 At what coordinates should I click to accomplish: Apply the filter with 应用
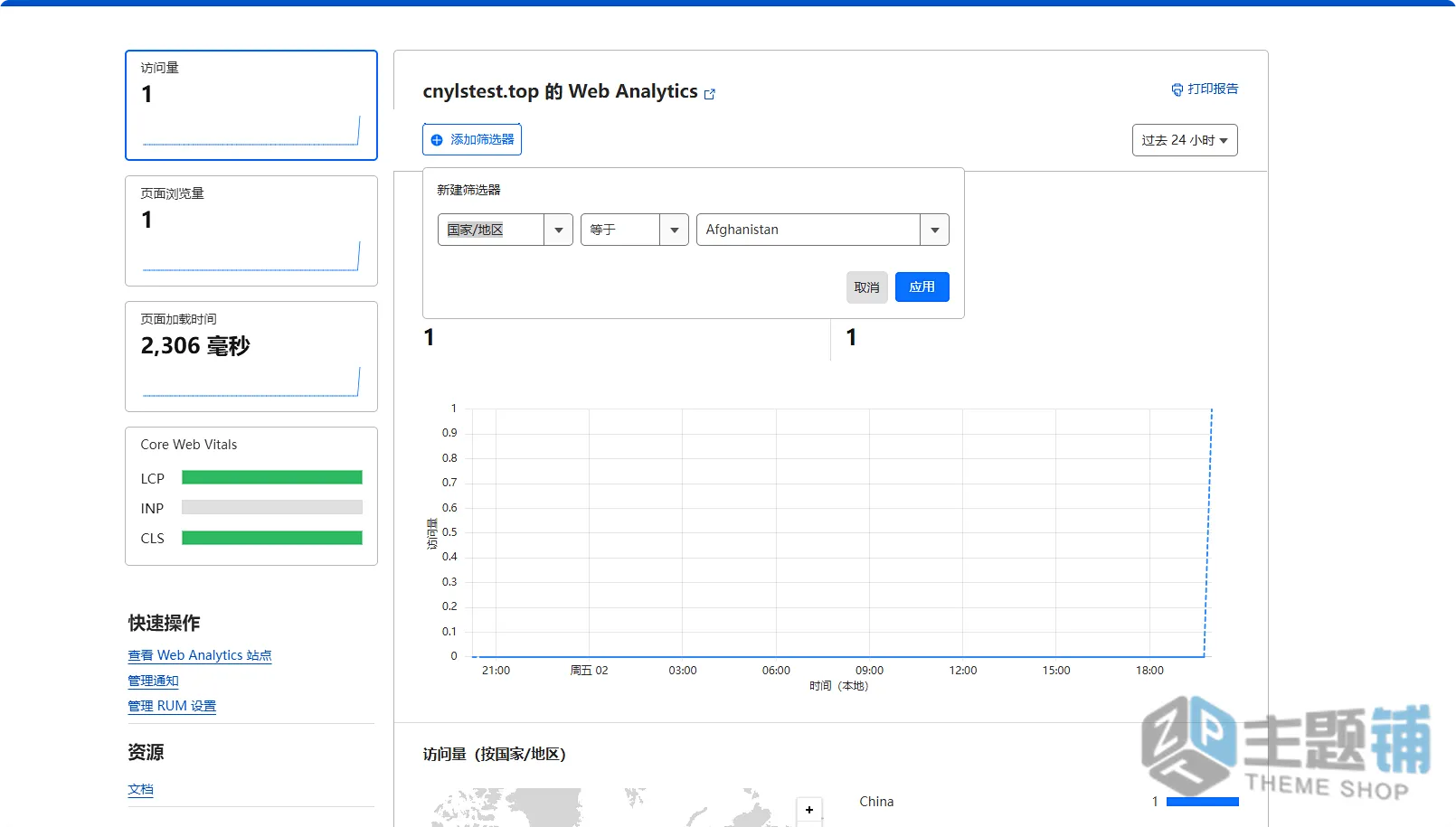[x=922, y=287]
